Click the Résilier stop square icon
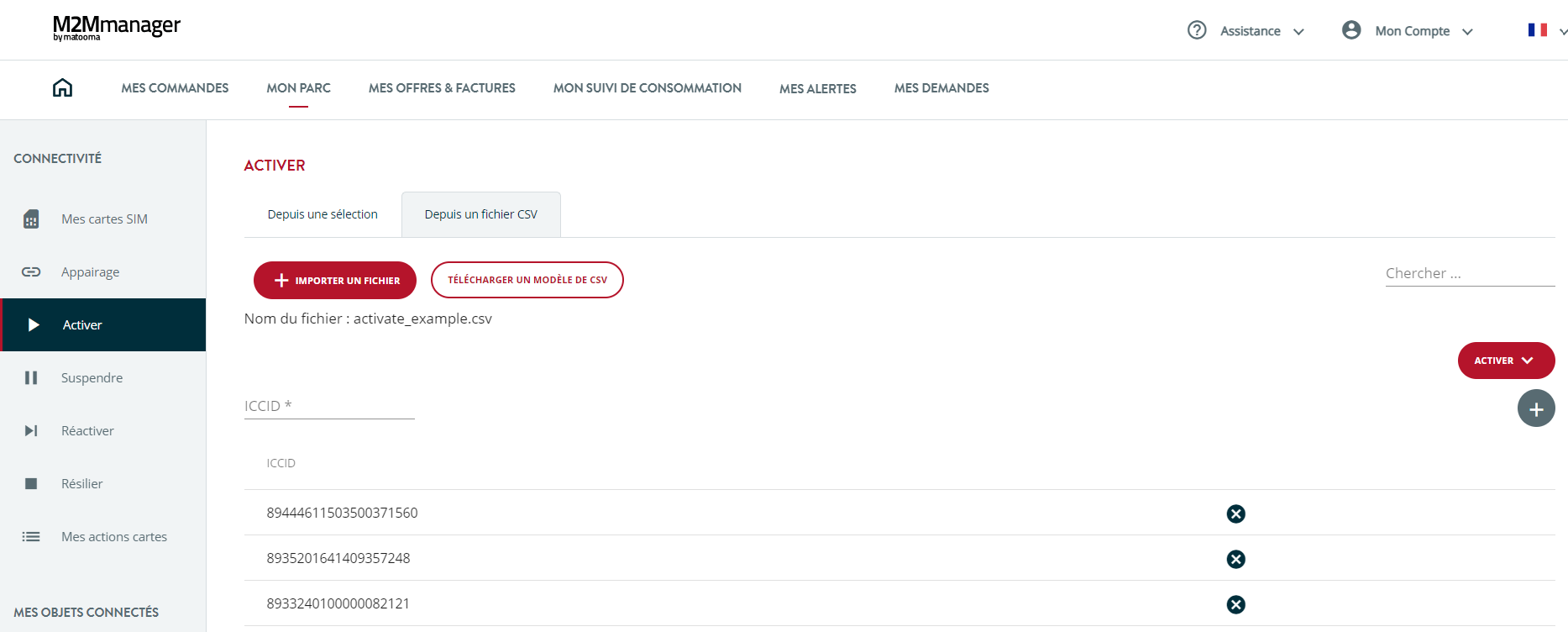Screen dimensions: 1568x632 coord(31,483)
